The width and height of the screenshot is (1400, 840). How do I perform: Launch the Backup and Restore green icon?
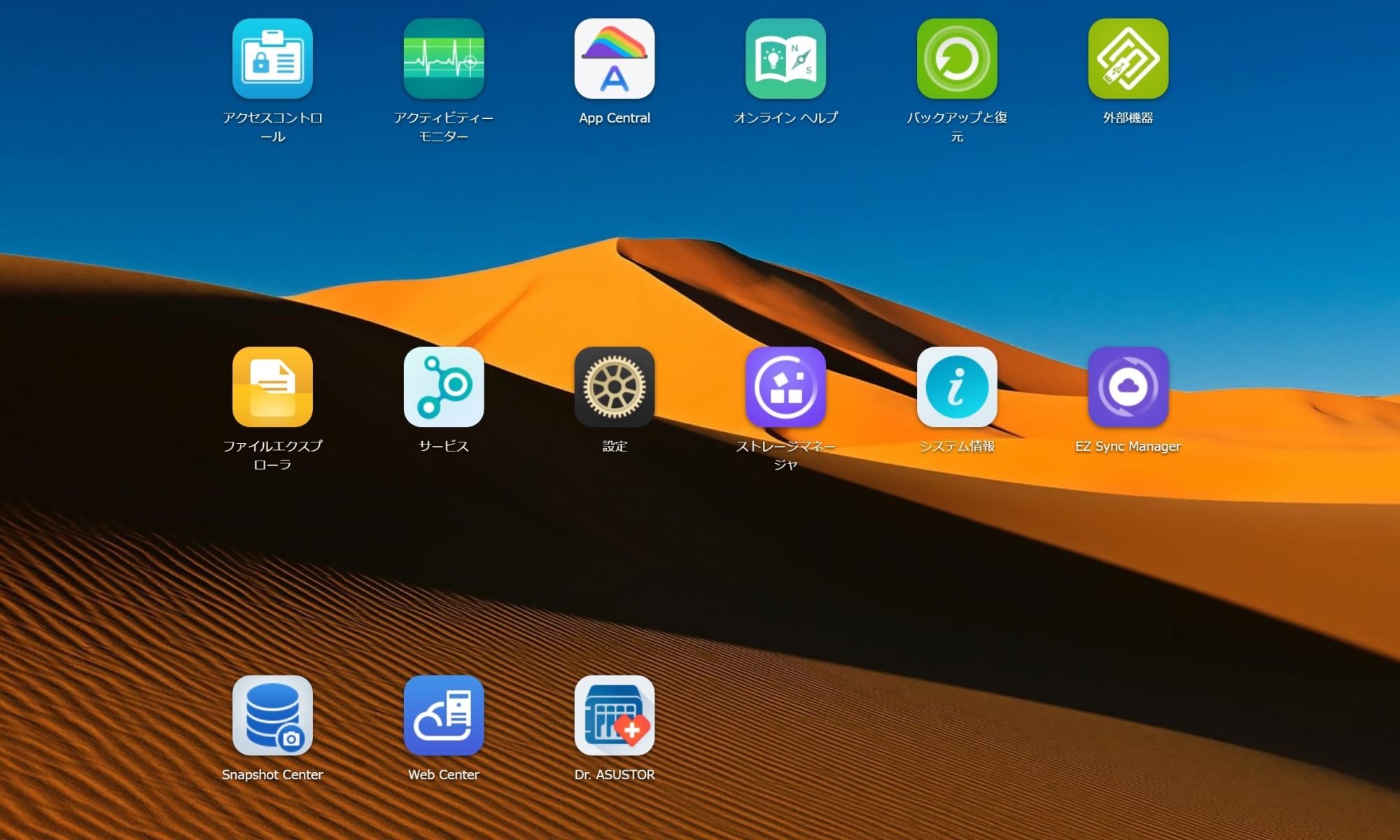[956, 59]
